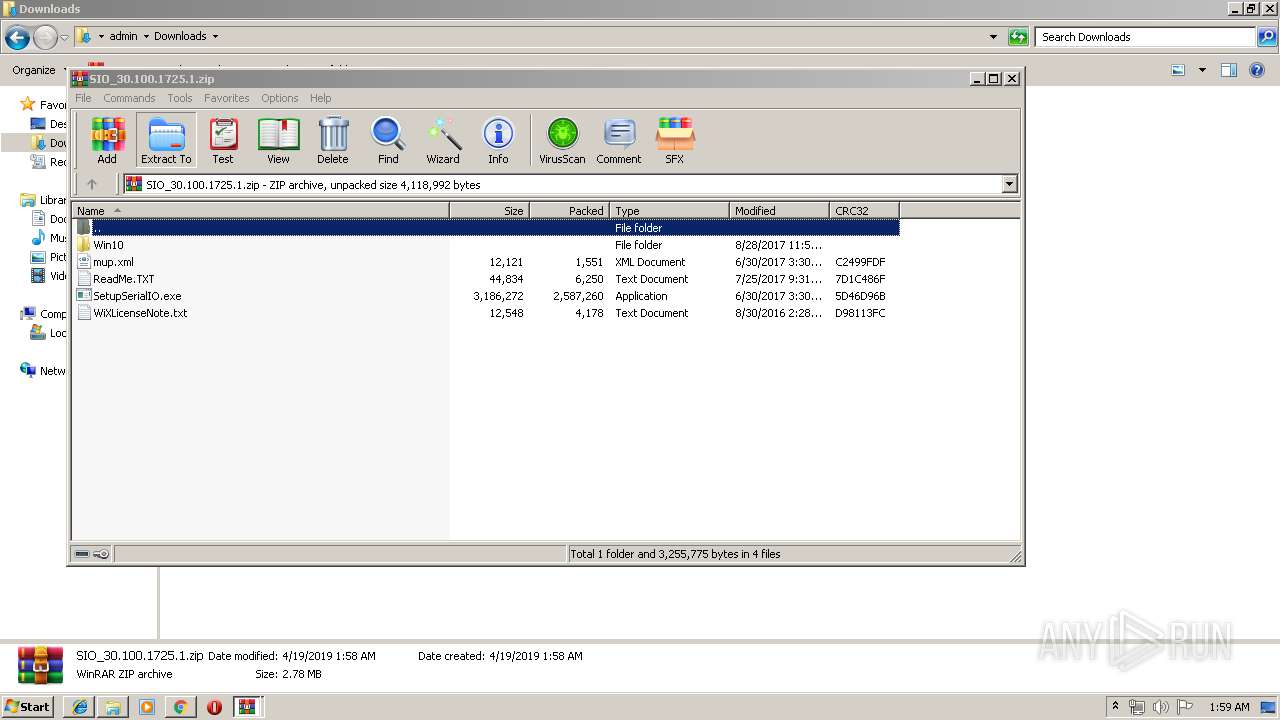1280x720 pixels.
Task: Open Opera from the taskbar
Action: pos(214,707)
